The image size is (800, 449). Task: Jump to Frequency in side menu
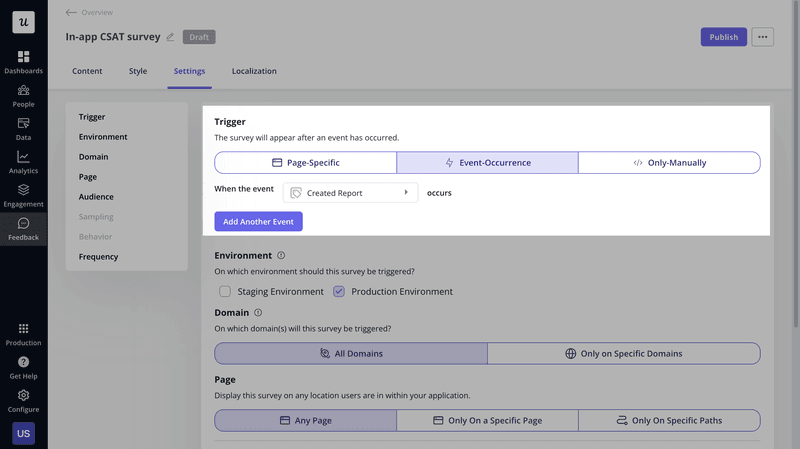[x=98, y=256]
